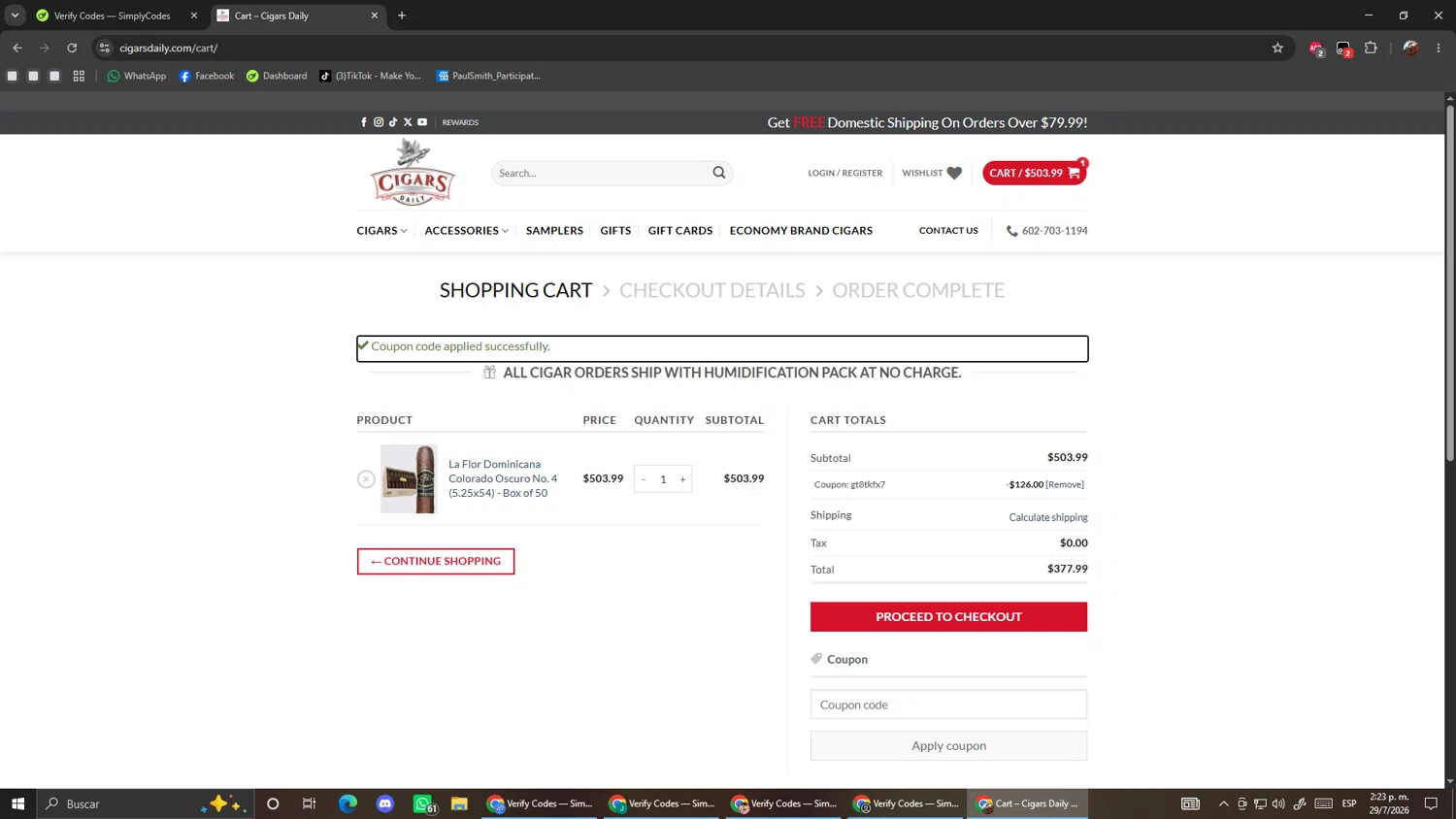Open the Gift Cards menu item
The image size is (1456, 819).
(x=680, y=231)
